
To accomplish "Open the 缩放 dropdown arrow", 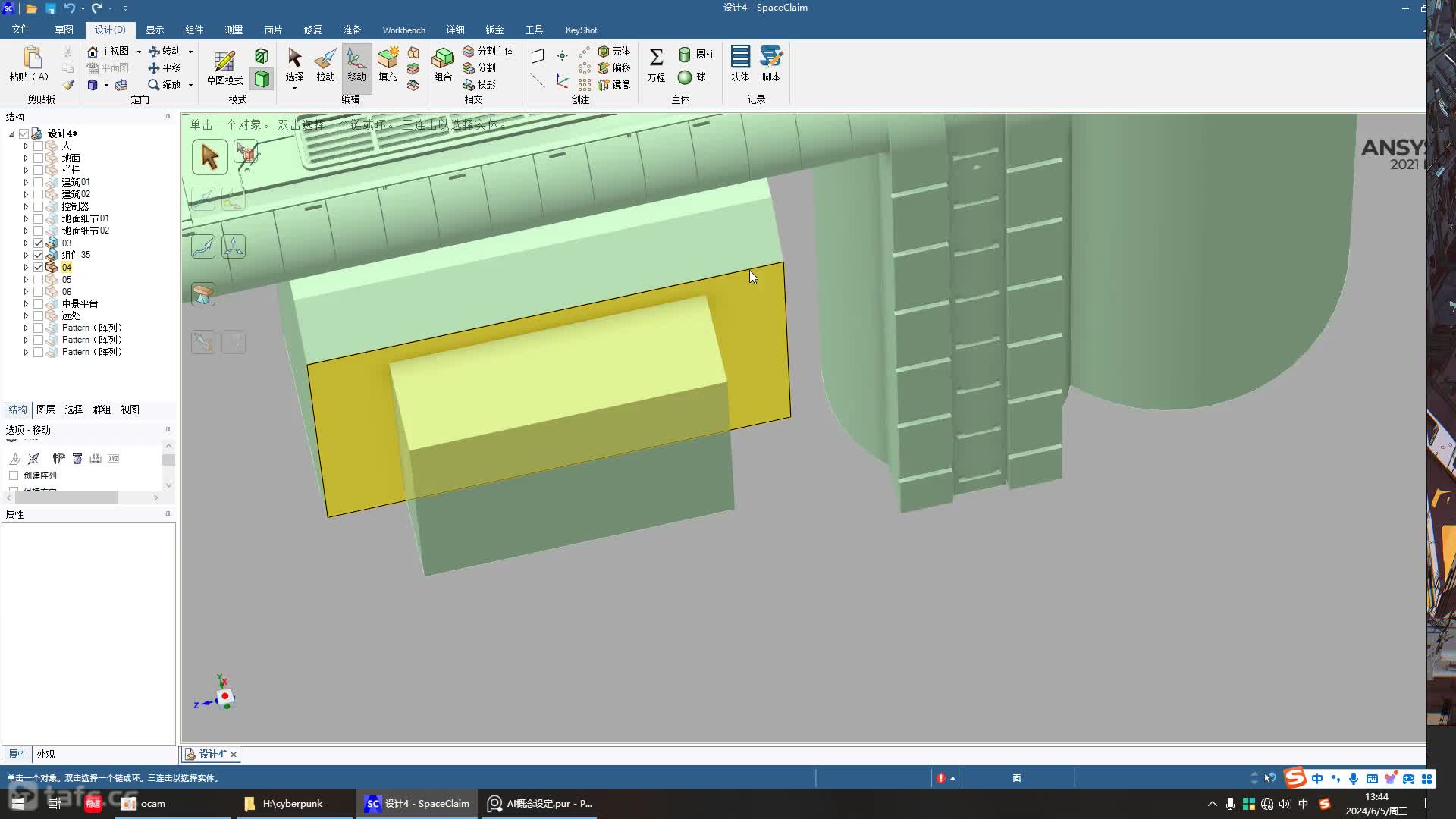I will [x=190, y=85].
